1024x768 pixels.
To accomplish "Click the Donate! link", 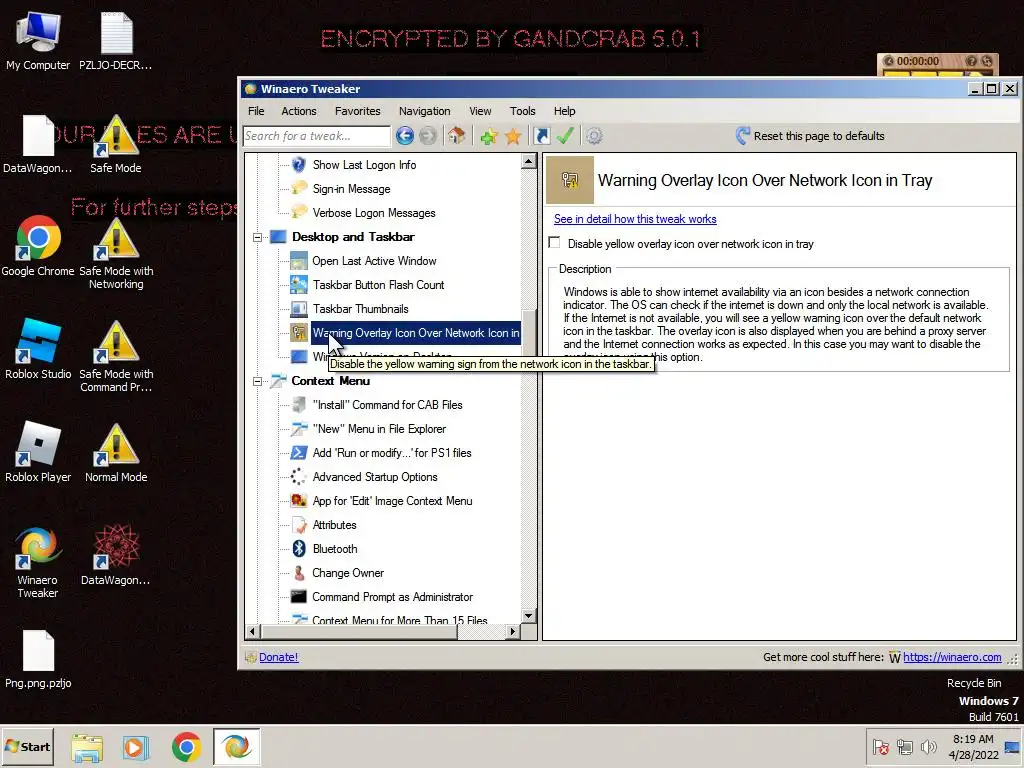I will coord(278,657).
